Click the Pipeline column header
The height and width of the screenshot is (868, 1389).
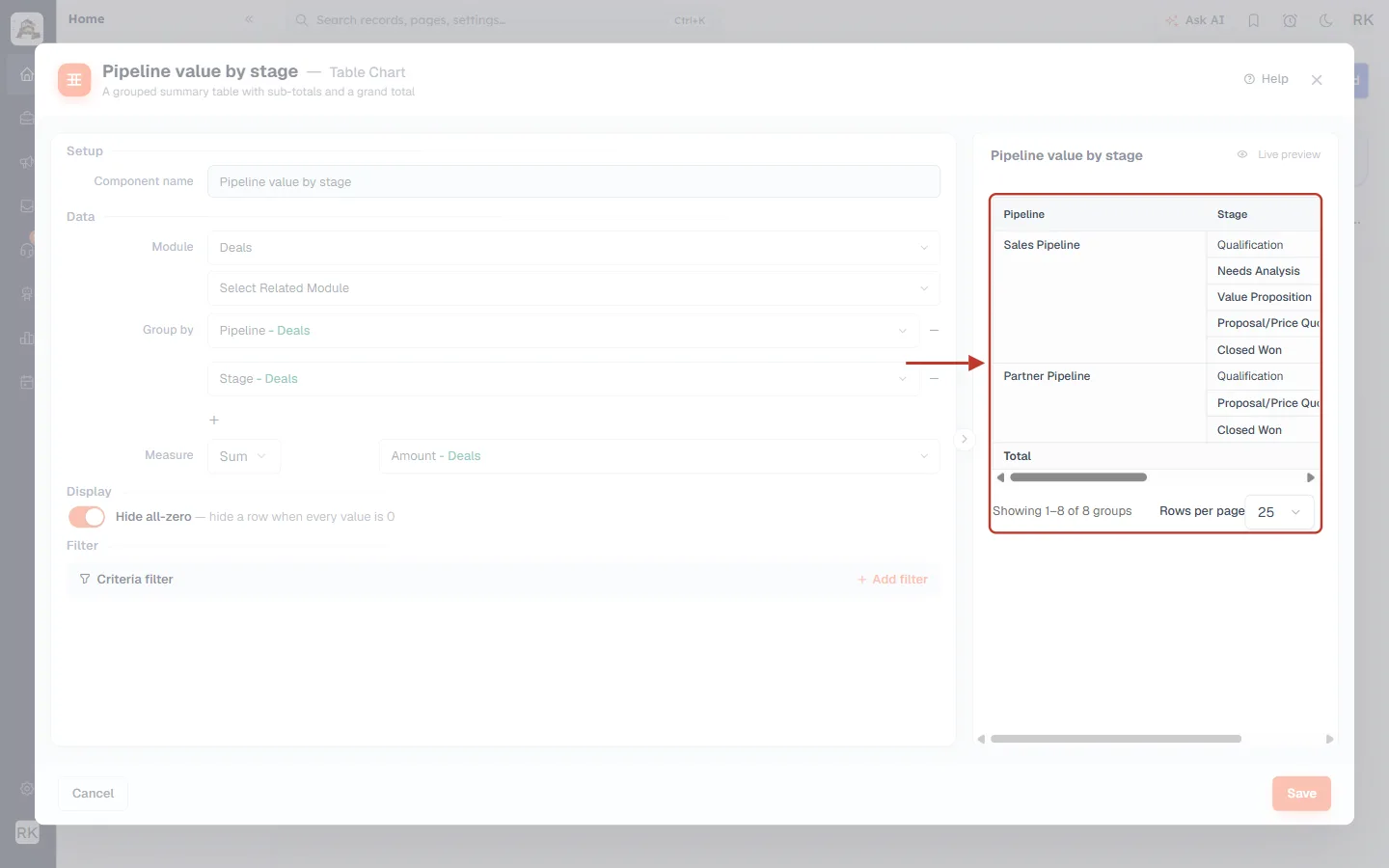pyautogui.click(x=1099, y=214)
